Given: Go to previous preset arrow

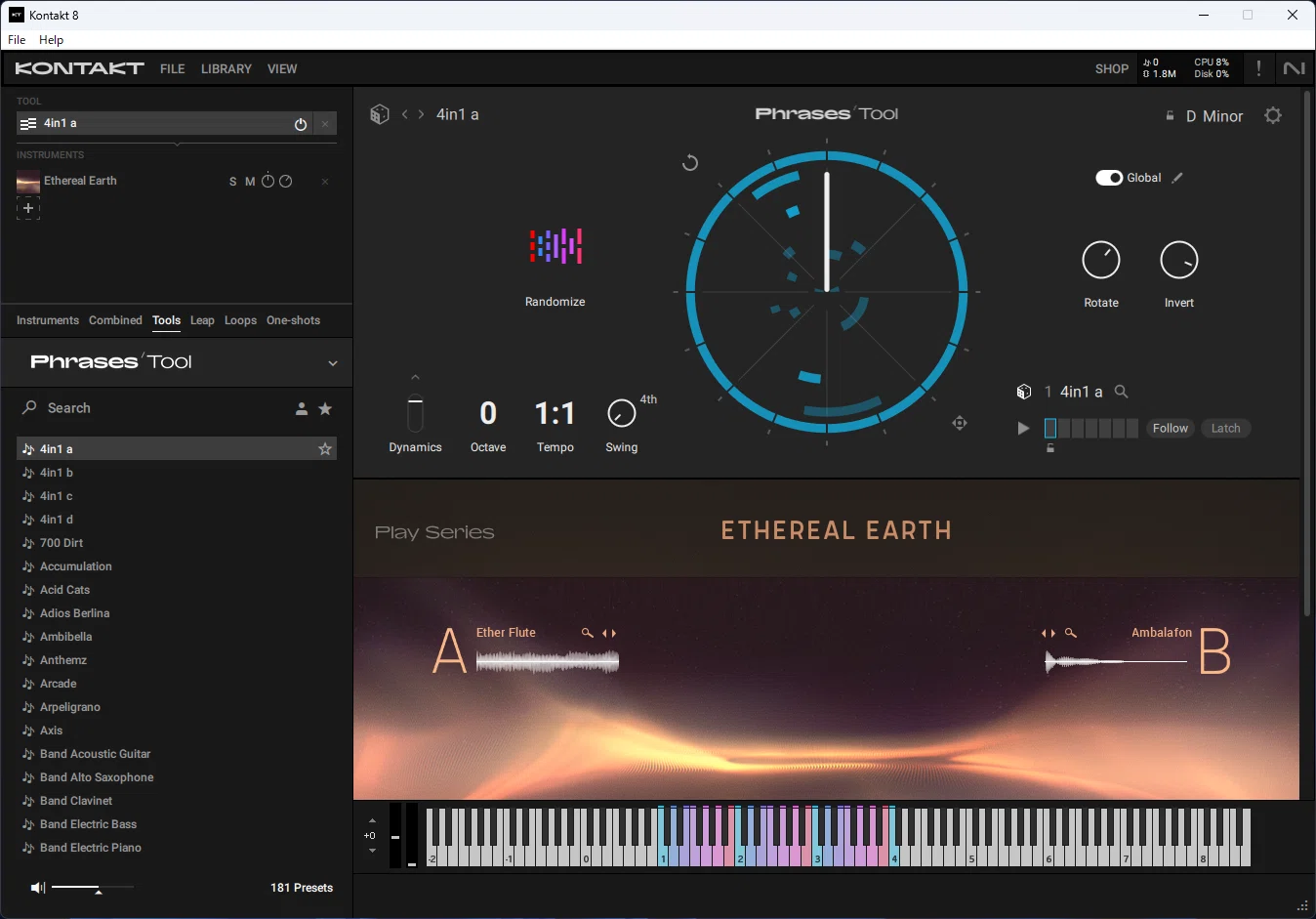Looking at the screenshot, I should click(405, 114).
